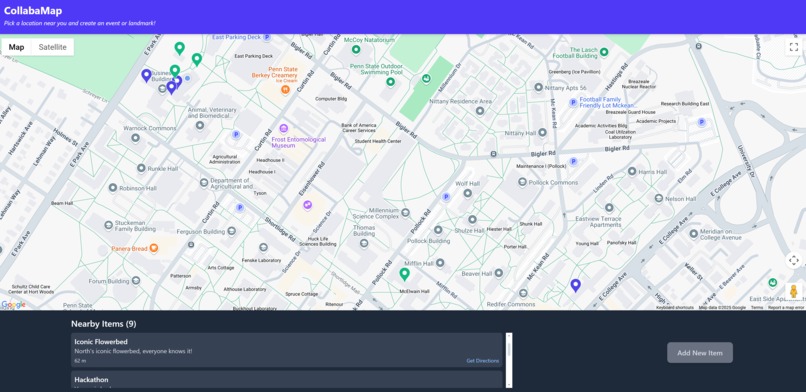Open Get Directions for Iconic Flowerbed
Viewport: 806px width, 392px height.
[x=483, y=361]
